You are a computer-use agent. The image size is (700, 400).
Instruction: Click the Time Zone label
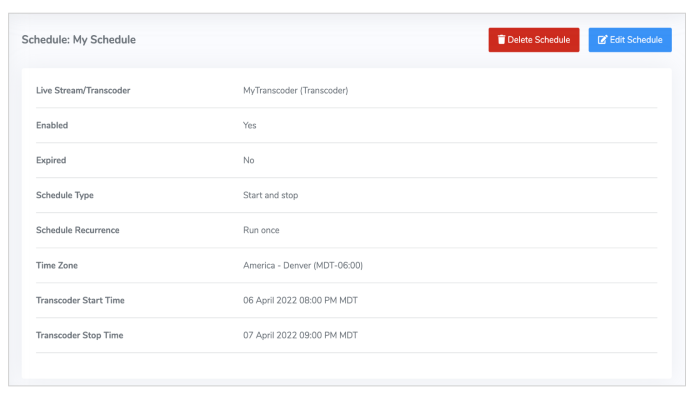coord(56,265)
